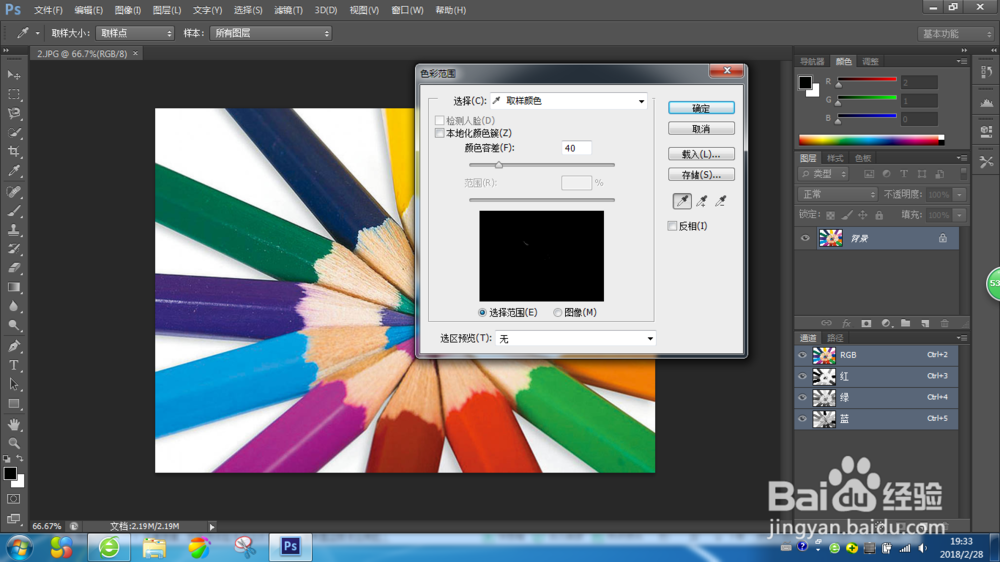The image size is (1000, 562).
Task: Select the Gradient tool
Action: [14, 287]
